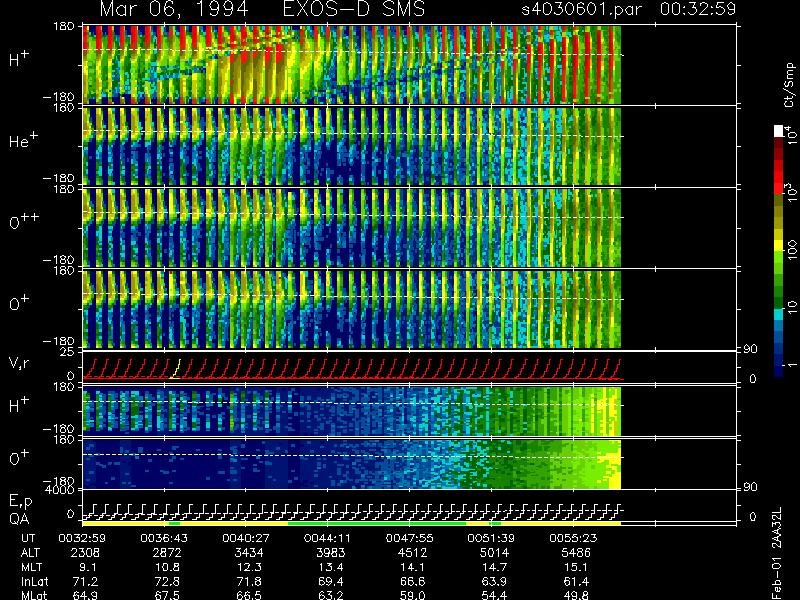Image resolution: width=800 pixels, height=600 pixels.
Task: Select the header time '00:32:59'
Action: click(x=697, y=9)
